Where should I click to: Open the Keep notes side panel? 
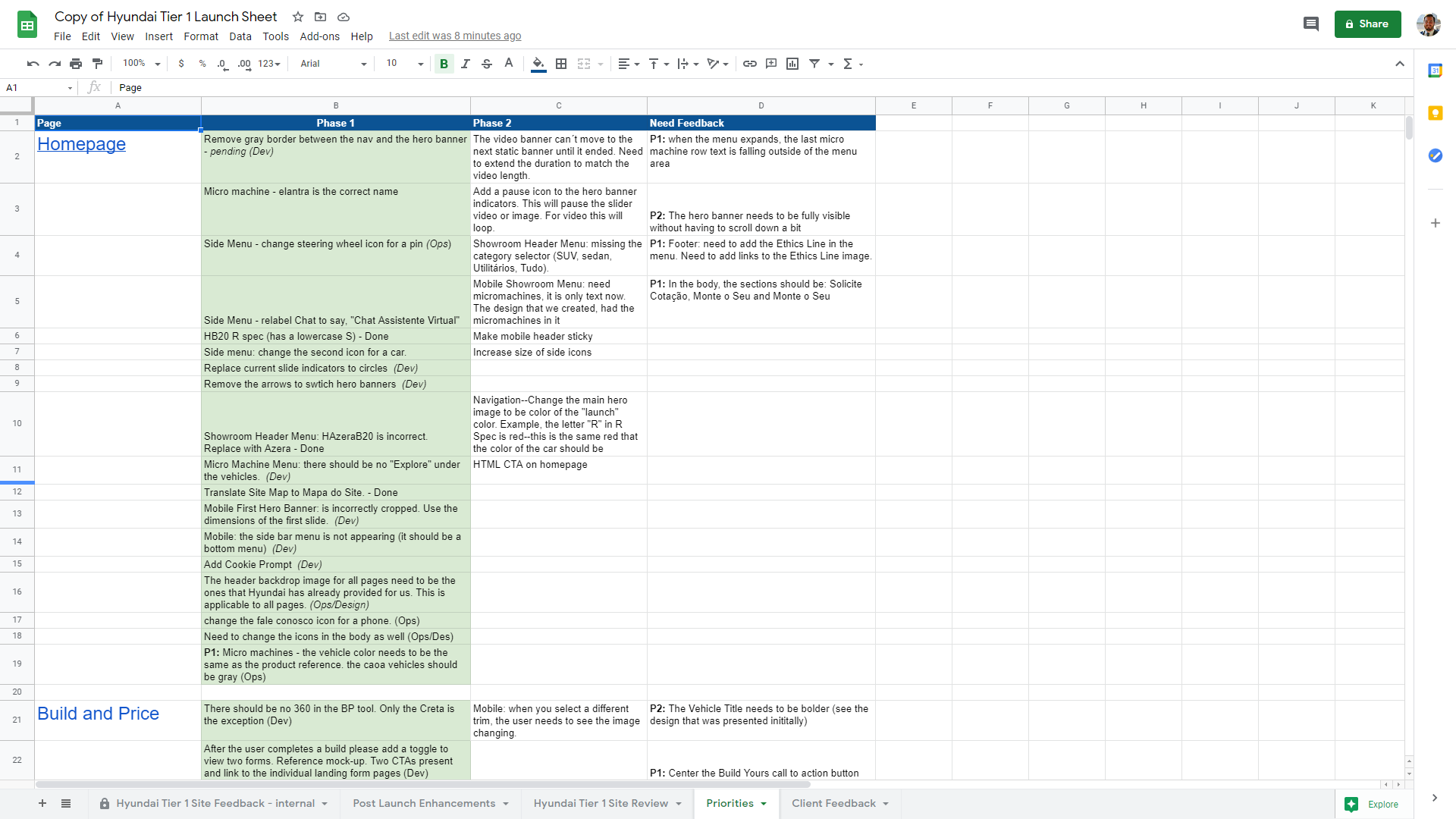[1435, 113]
